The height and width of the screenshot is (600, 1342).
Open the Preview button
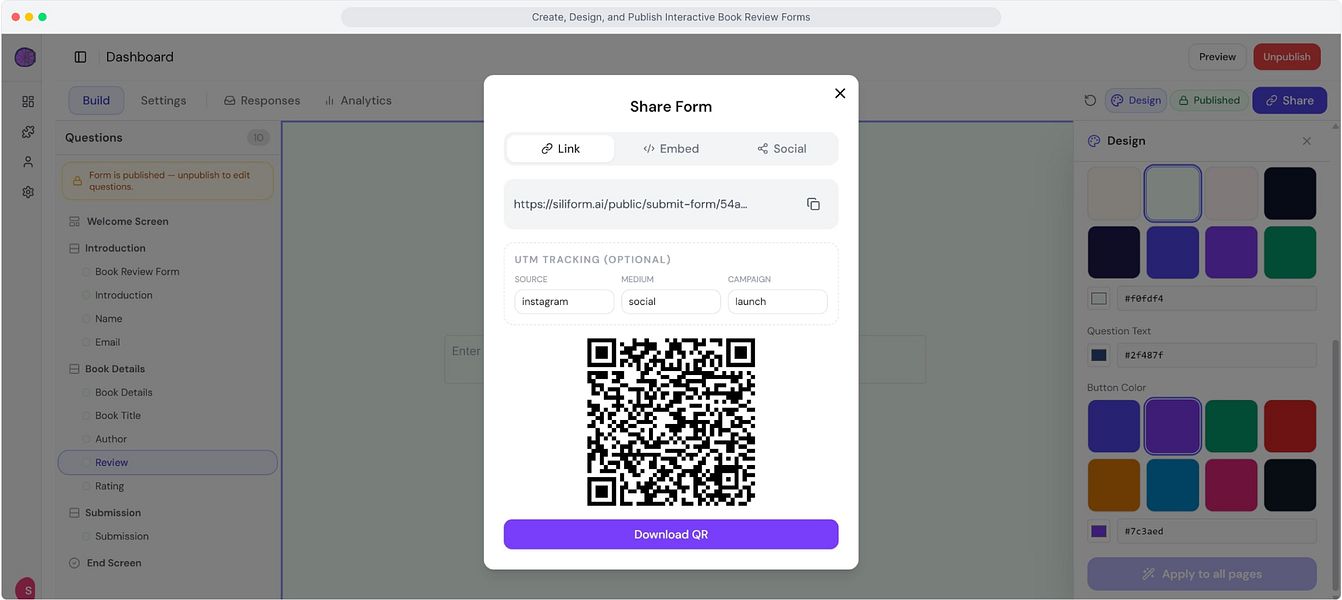pyautogui.click(x=1217, y=57)
